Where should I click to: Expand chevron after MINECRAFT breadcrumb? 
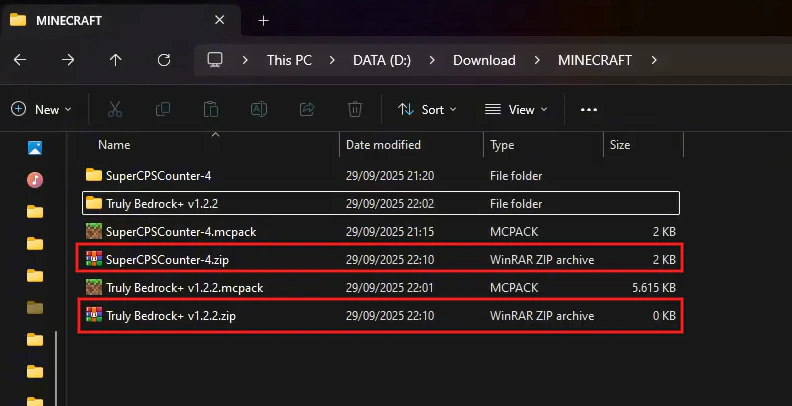[654, 60]
